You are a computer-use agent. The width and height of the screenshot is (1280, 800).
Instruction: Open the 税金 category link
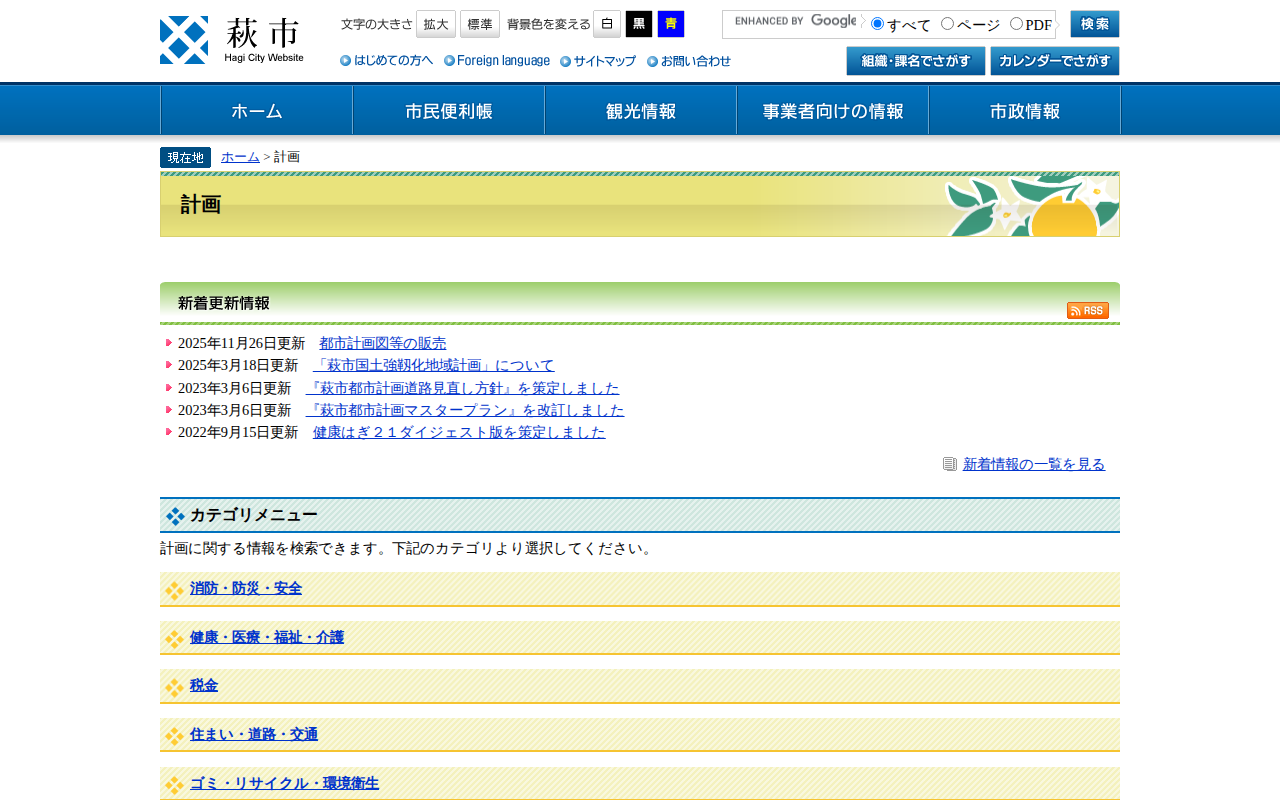tap(204, 685)
